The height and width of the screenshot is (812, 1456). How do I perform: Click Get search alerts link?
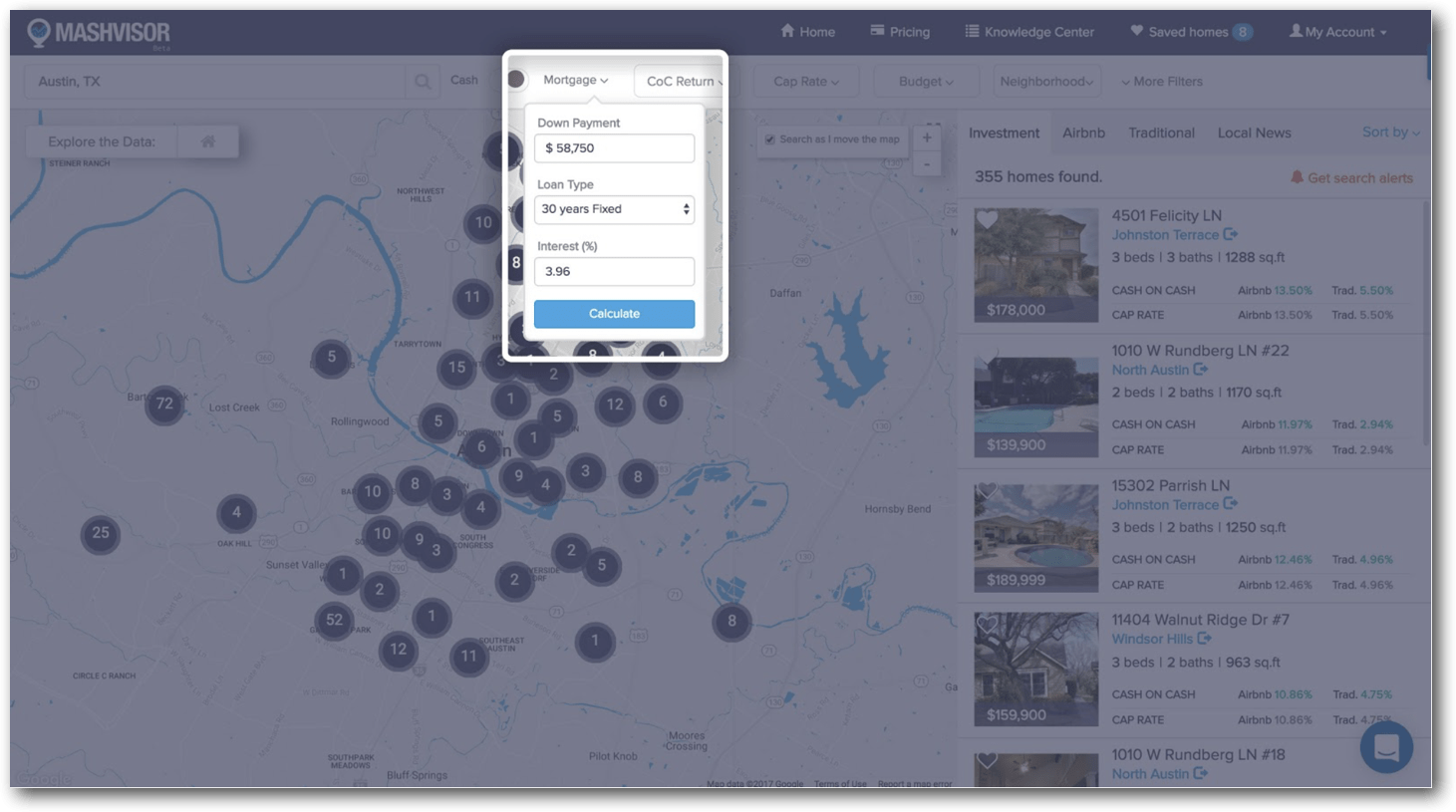tap(1351, 177)
